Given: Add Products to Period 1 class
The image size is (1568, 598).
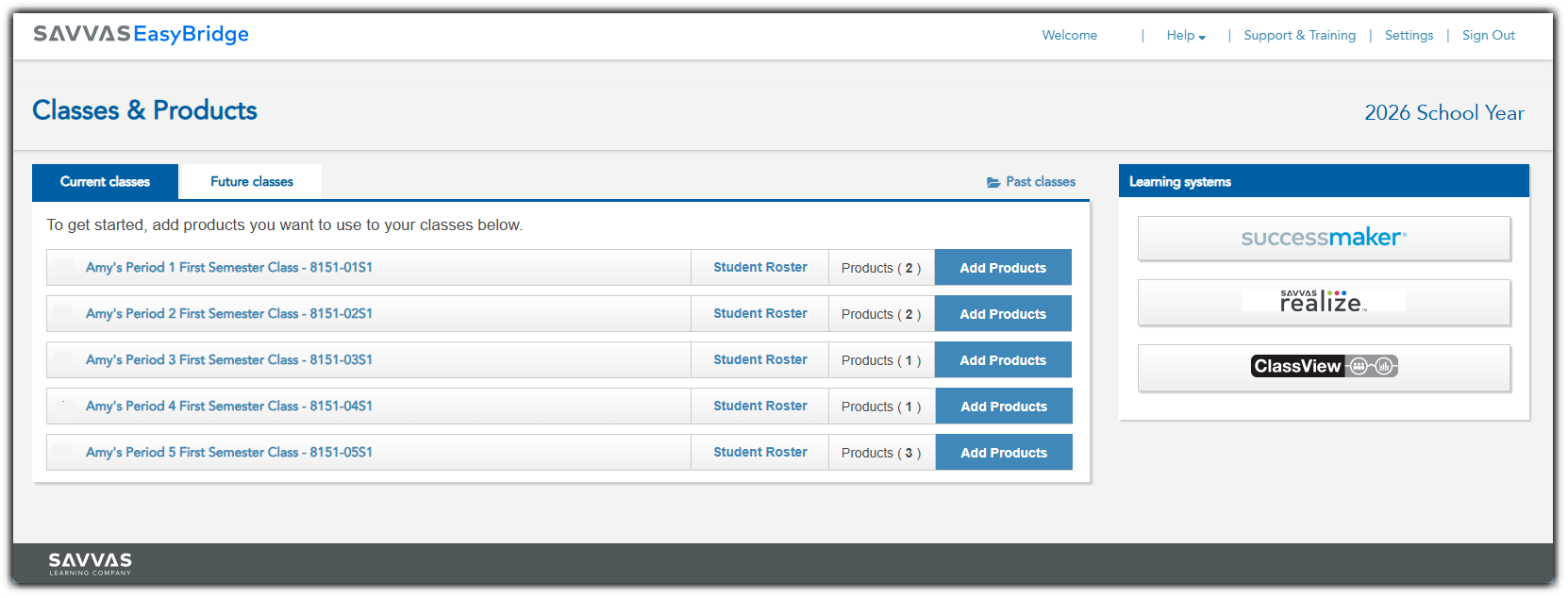Looking at the screenshot, I should click(1003, 267).
